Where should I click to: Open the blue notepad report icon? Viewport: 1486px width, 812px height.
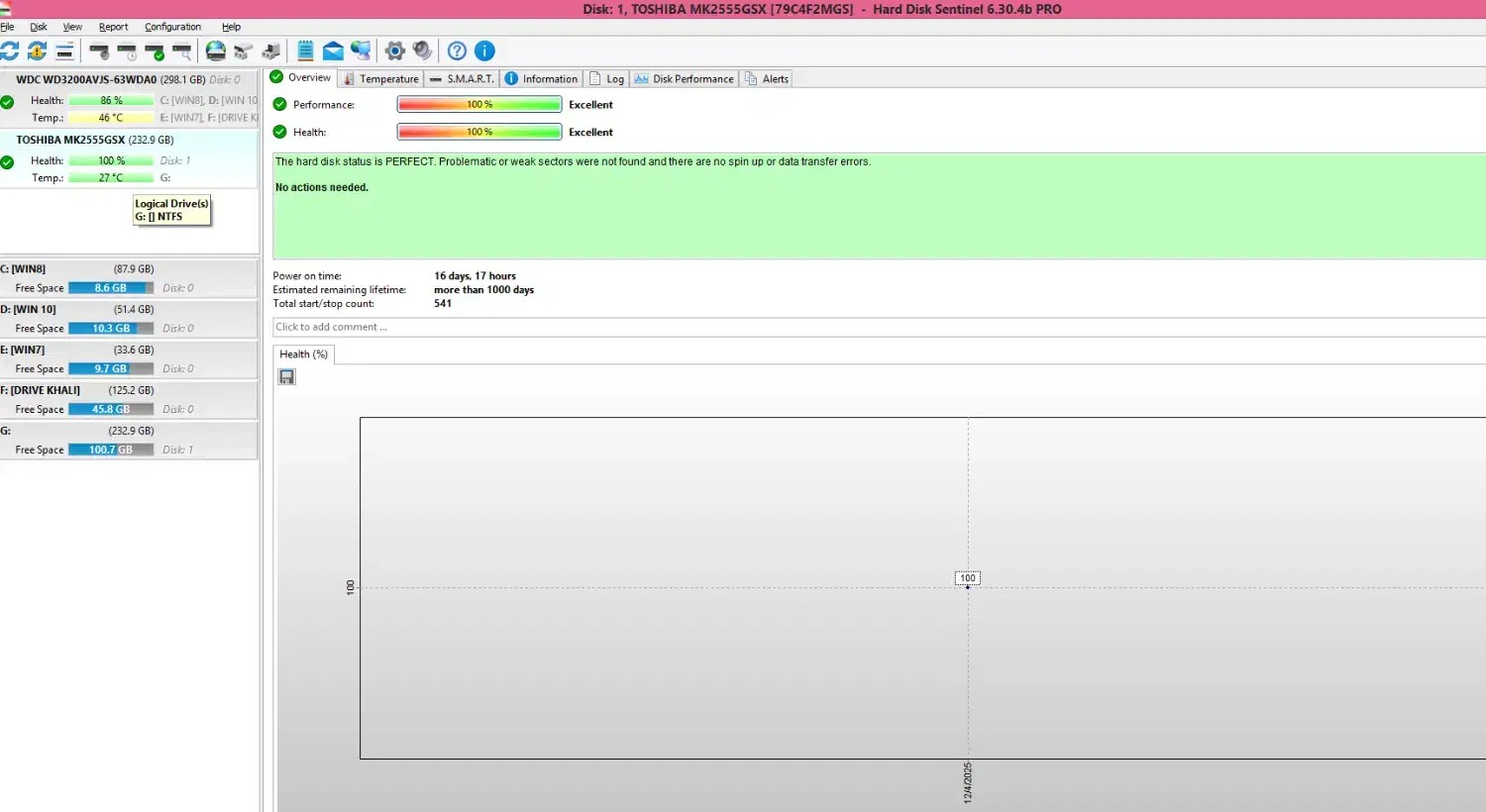point(305,51)
